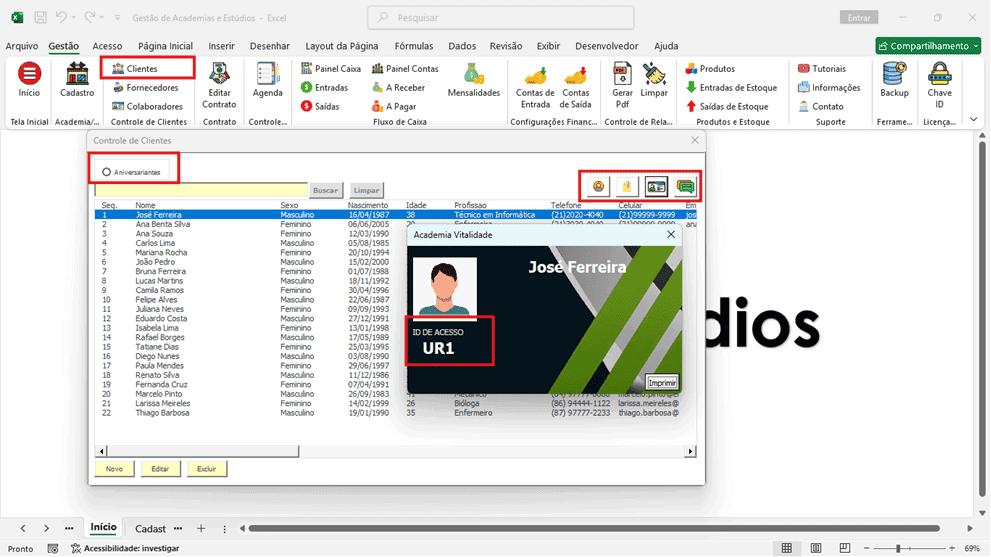The width and height of the screenshot is (991, 557).
Task: Expand the Compartilhamento dropdown
Action: coord(976,46)
